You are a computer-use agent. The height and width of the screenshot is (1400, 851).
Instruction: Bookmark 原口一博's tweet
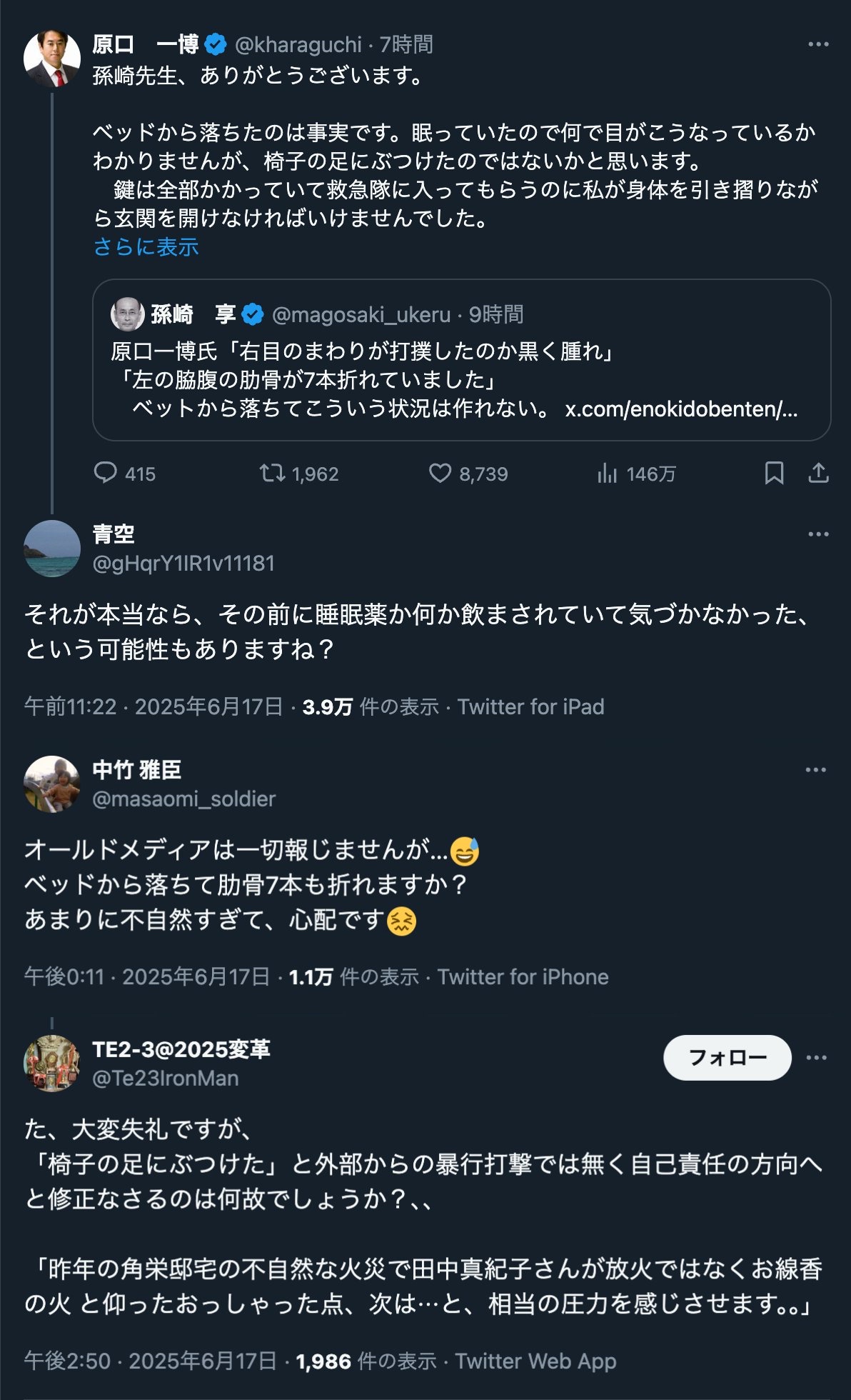click(774, 473)
